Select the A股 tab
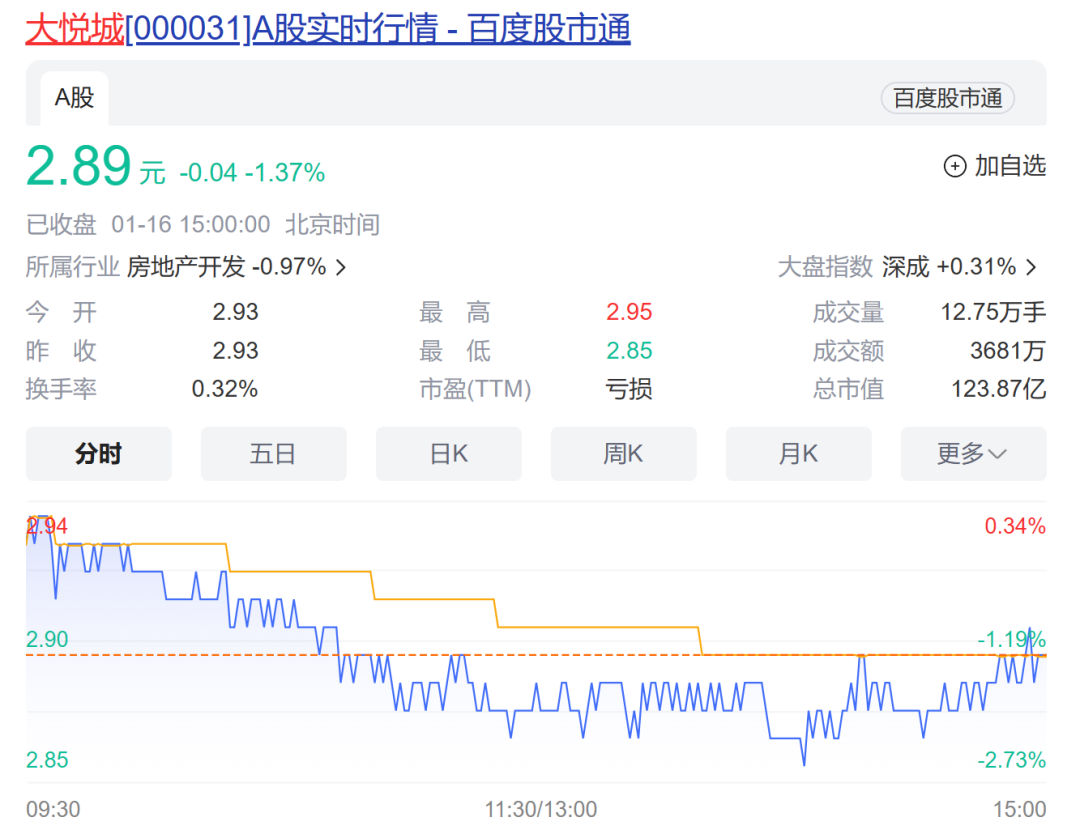The width and height of the screenshot is (1080, 830). (x=74, y=98)
